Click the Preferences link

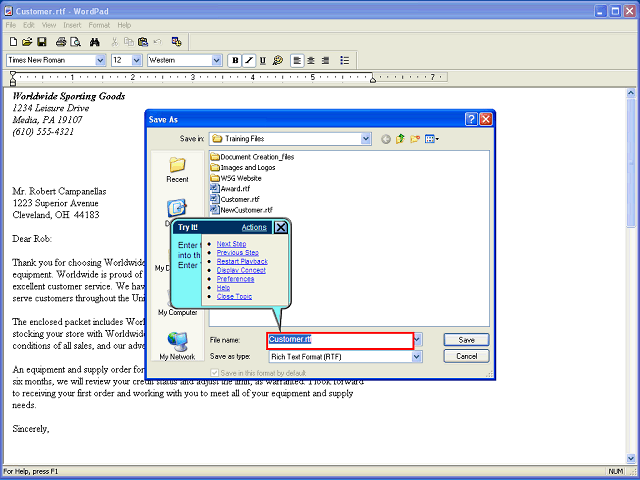click(x=236, y=279)
